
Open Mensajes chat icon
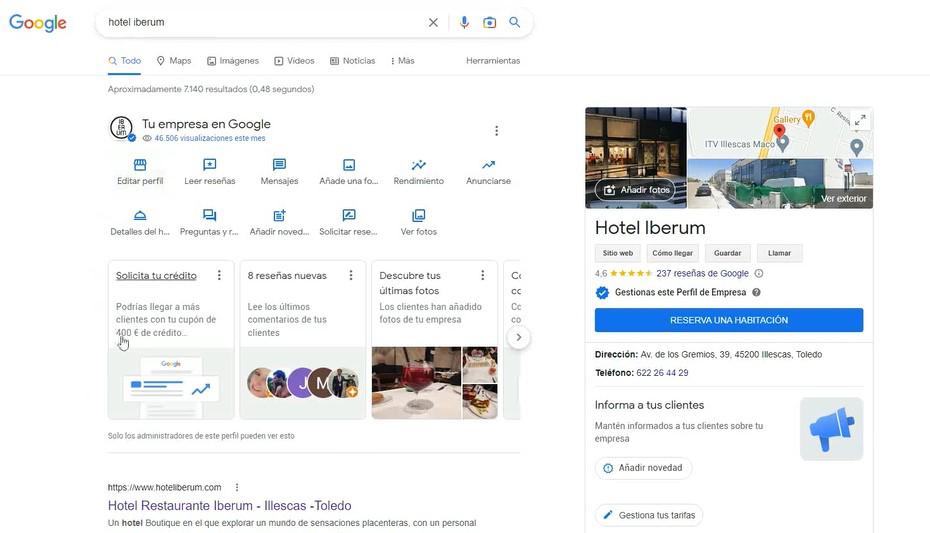click(279, 165)
